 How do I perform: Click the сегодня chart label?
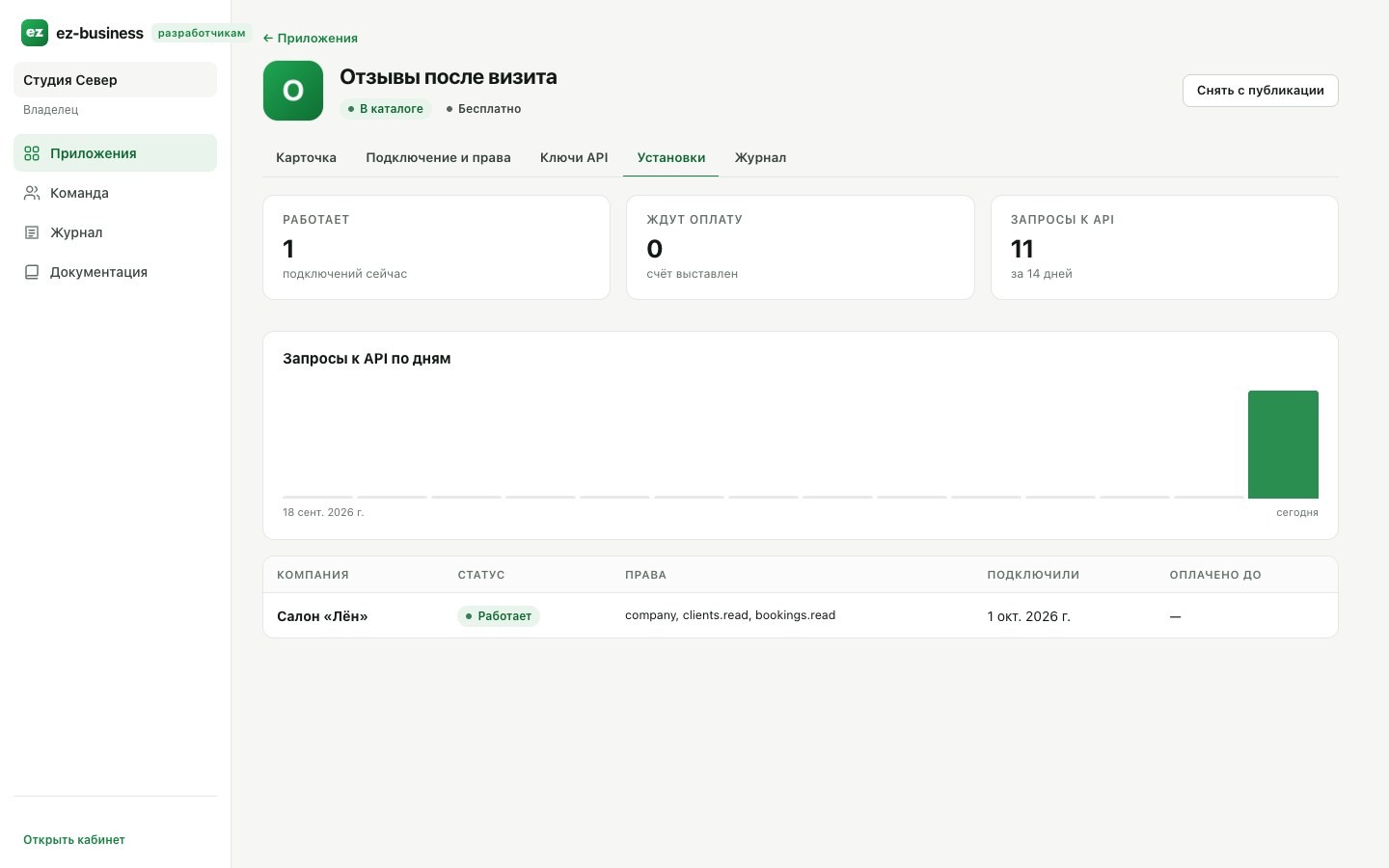pyautogui.click(x=1297, y=512)
